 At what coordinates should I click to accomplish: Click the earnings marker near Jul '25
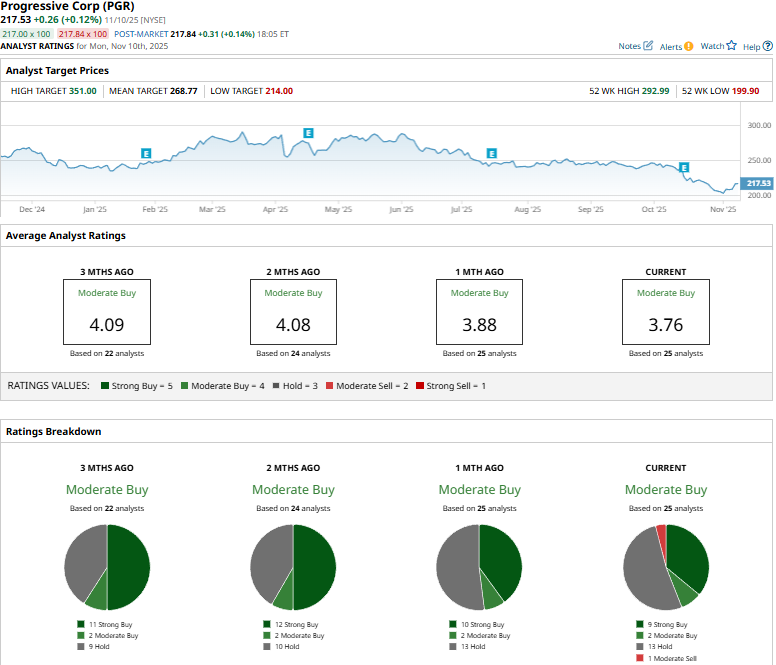coord(491,153)
